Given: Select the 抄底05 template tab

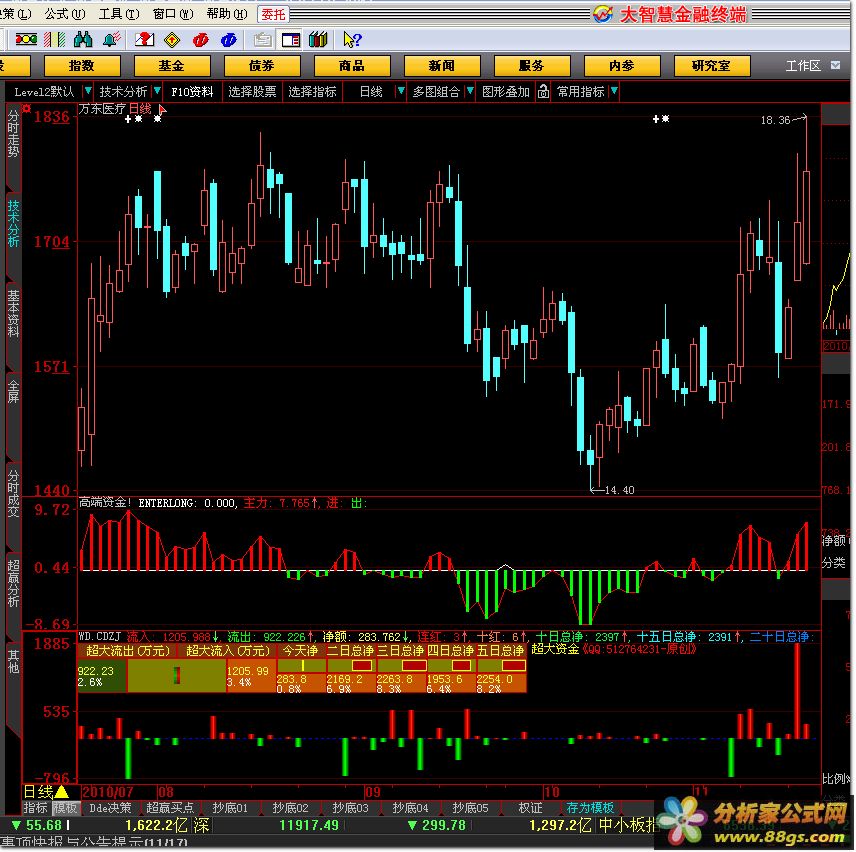Looking at the screenshot, I should tap(470, 808).
